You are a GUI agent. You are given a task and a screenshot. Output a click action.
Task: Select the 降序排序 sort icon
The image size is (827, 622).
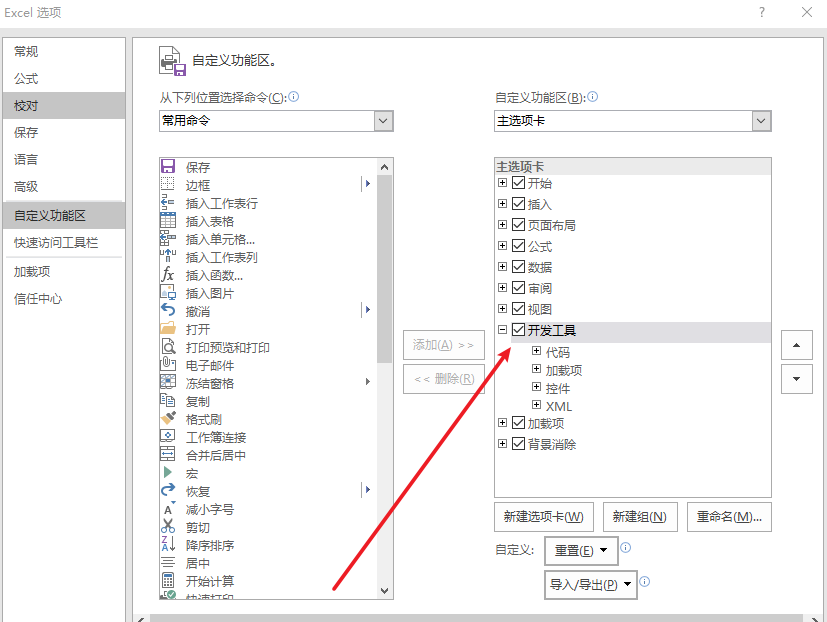click(168, 544)
